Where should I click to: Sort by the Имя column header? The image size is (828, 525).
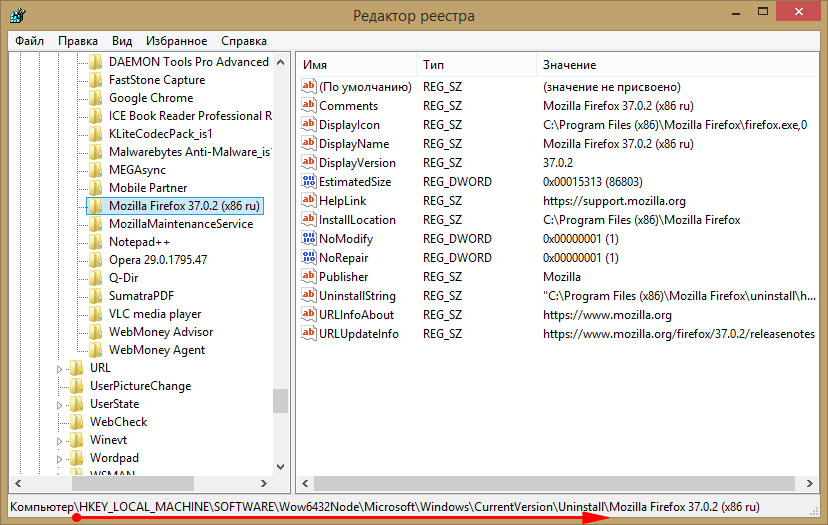[x=356, y=64]
